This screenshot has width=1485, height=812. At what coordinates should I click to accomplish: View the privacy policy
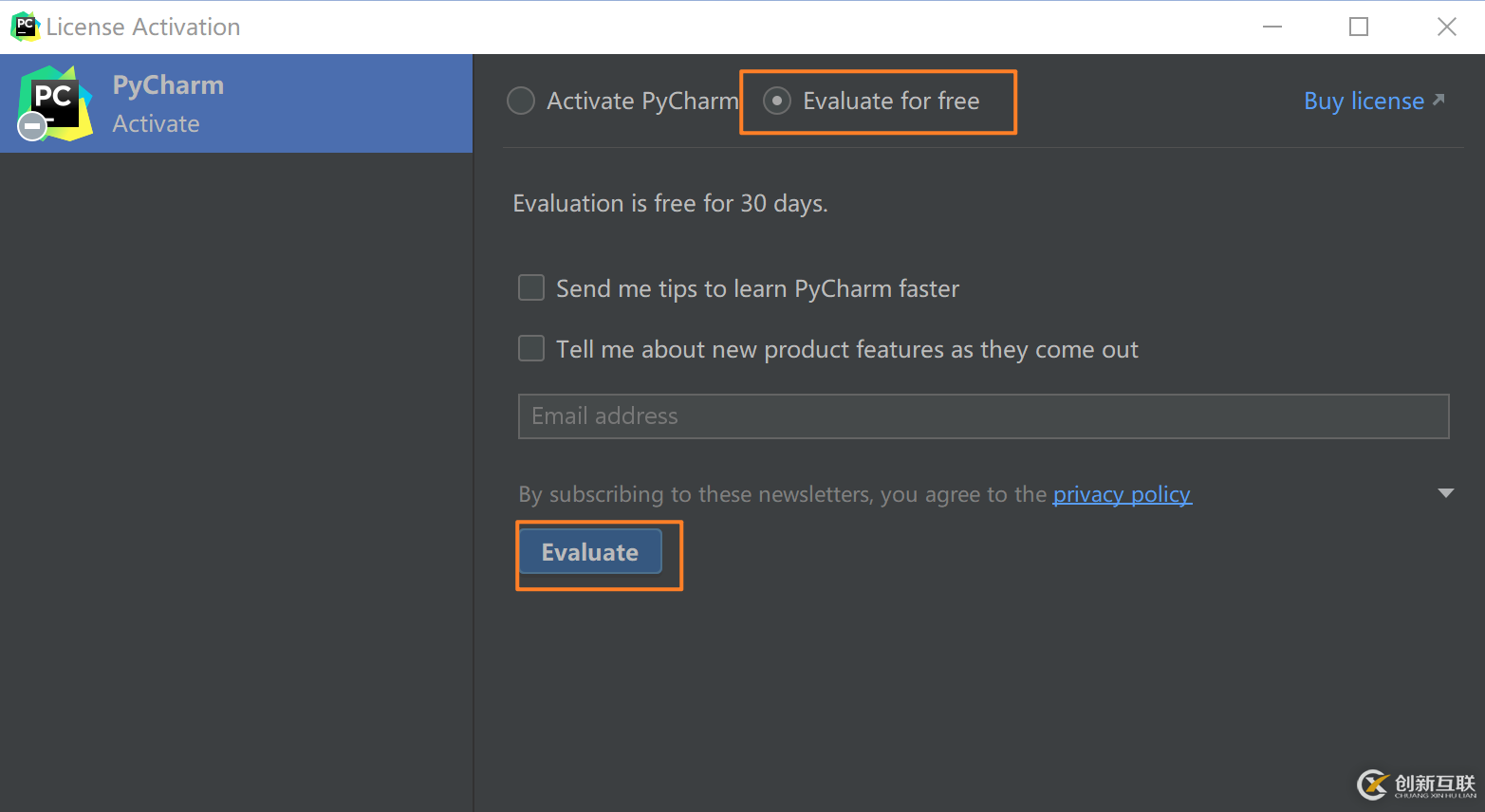1122,493
